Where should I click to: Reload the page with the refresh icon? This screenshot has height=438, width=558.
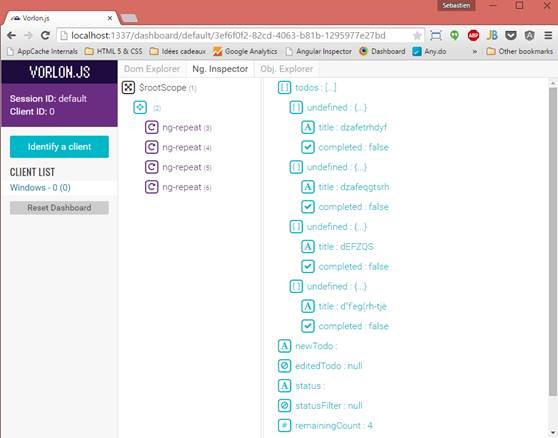[45, 35]
